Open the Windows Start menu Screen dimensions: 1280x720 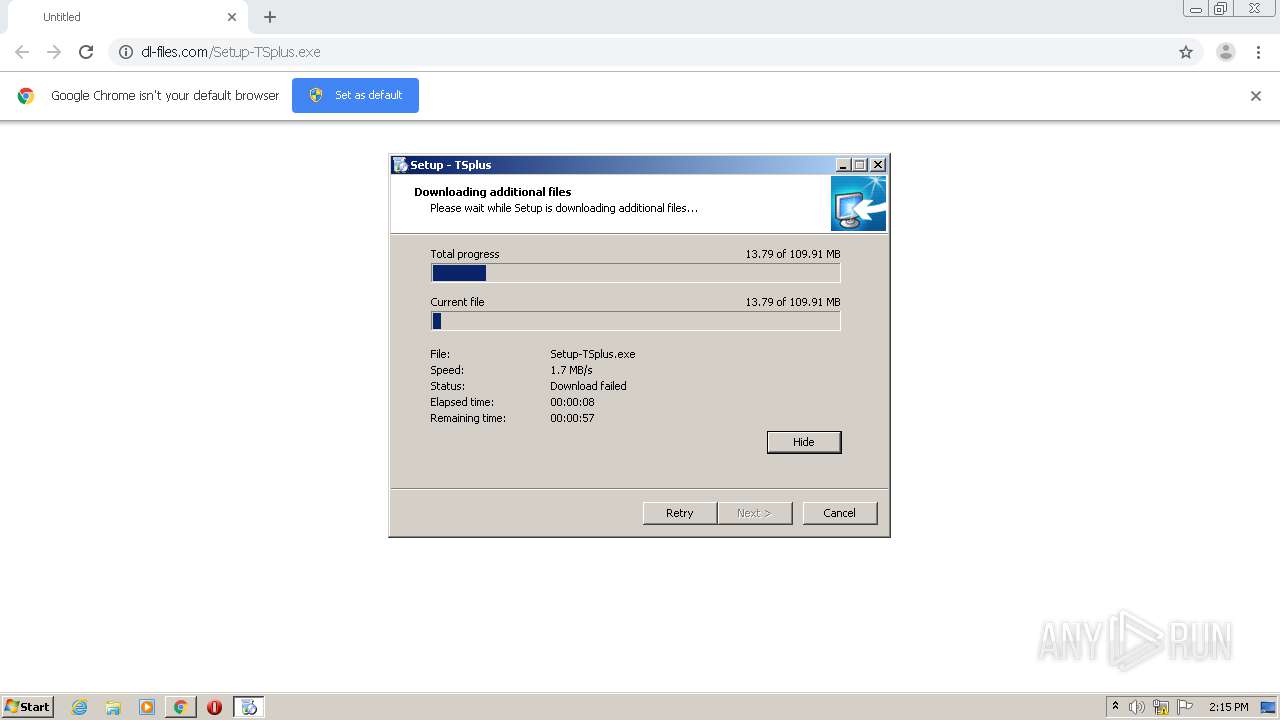[28, 707]
